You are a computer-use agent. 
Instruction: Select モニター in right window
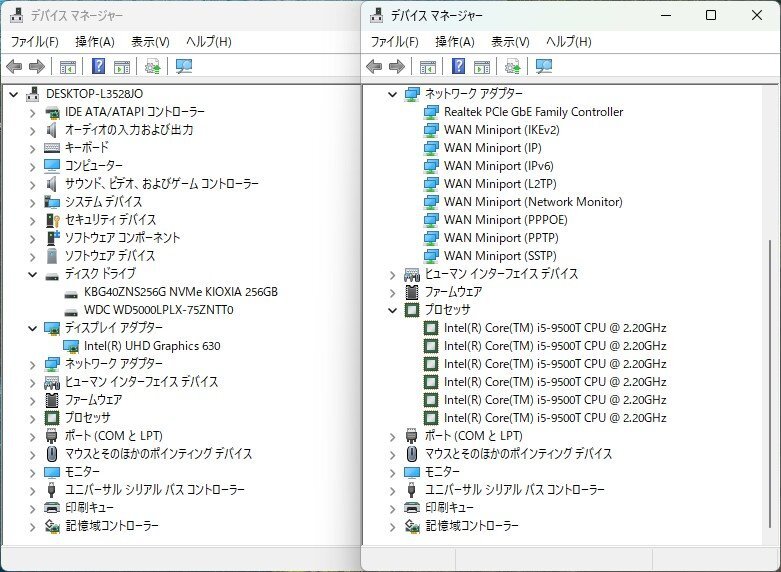click(442, 472)
